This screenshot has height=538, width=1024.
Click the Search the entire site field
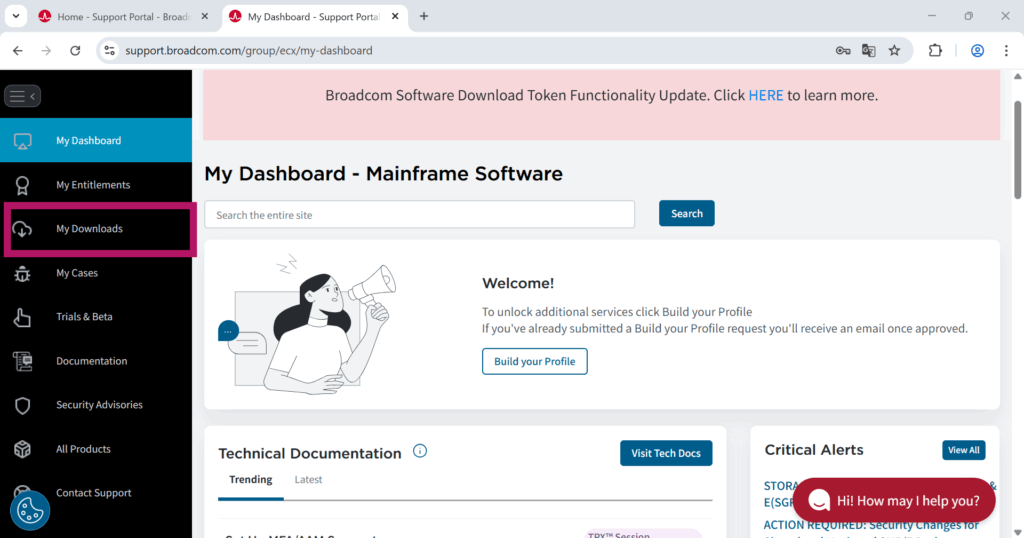click(x=419, y=214)
